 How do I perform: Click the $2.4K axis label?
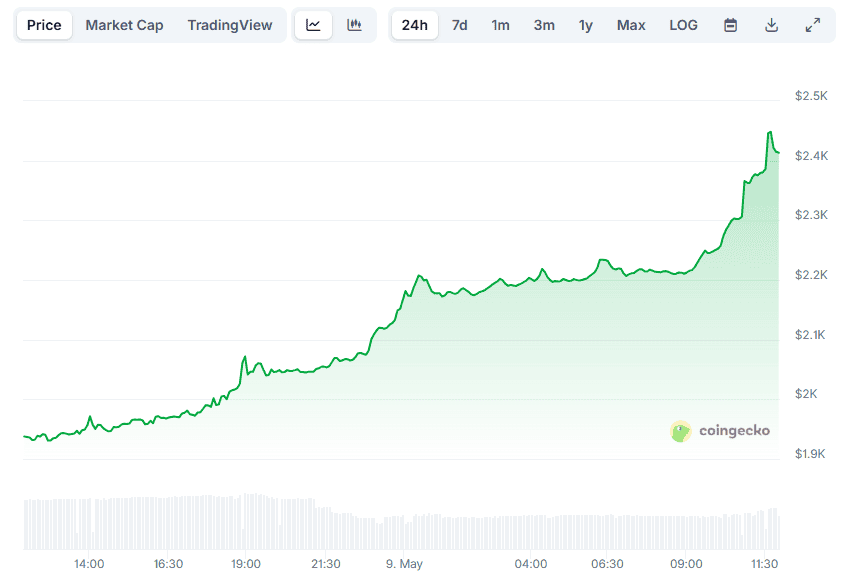point(811,156)
